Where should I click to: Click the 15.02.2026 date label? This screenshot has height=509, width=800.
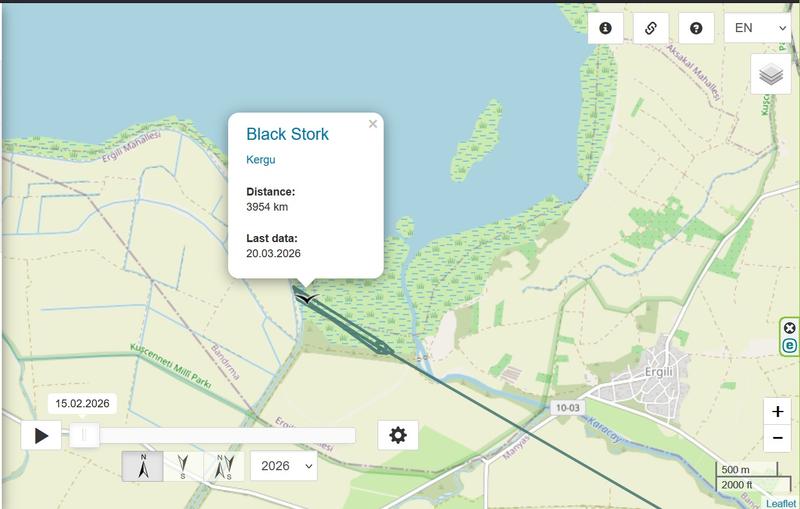pos(82,403)
